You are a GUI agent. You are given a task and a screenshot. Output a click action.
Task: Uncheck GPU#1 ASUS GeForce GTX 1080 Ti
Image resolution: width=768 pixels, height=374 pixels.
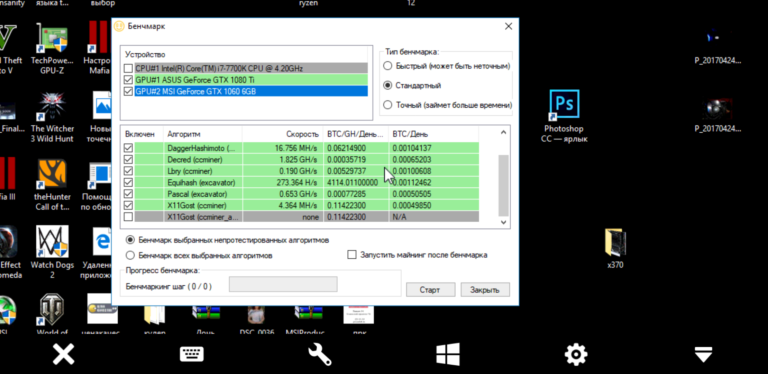click(x=128, y=79)
